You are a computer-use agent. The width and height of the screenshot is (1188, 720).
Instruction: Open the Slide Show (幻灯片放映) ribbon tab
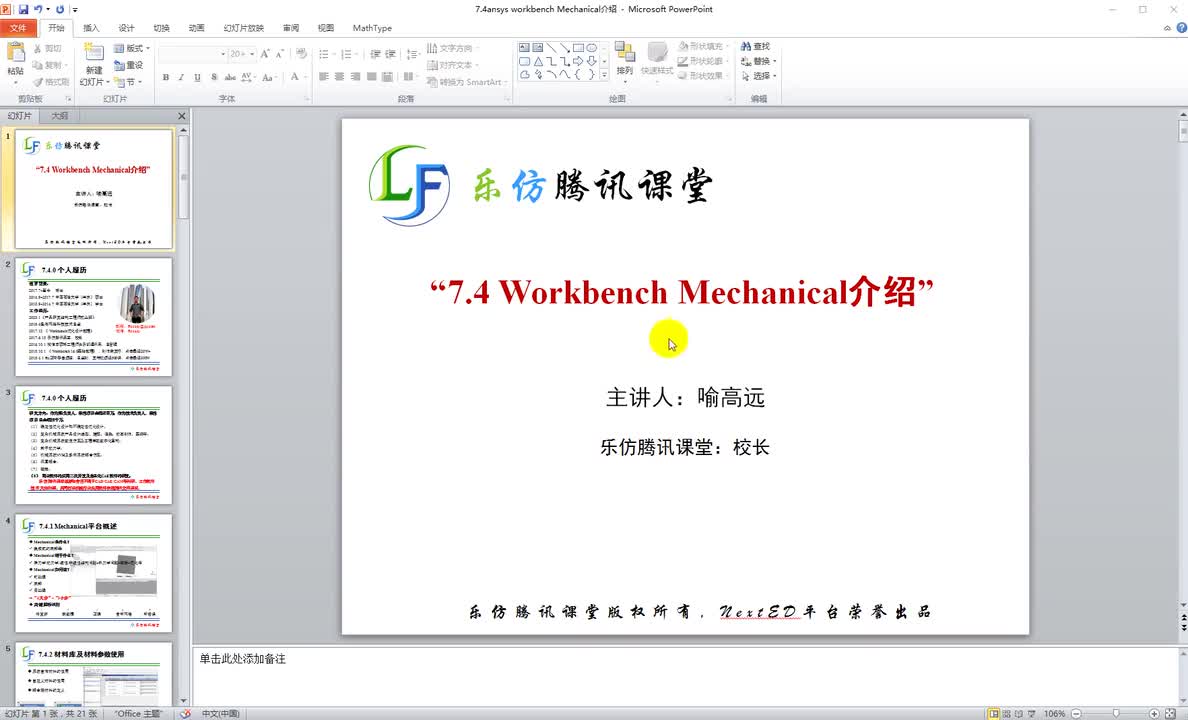point(243,28)
